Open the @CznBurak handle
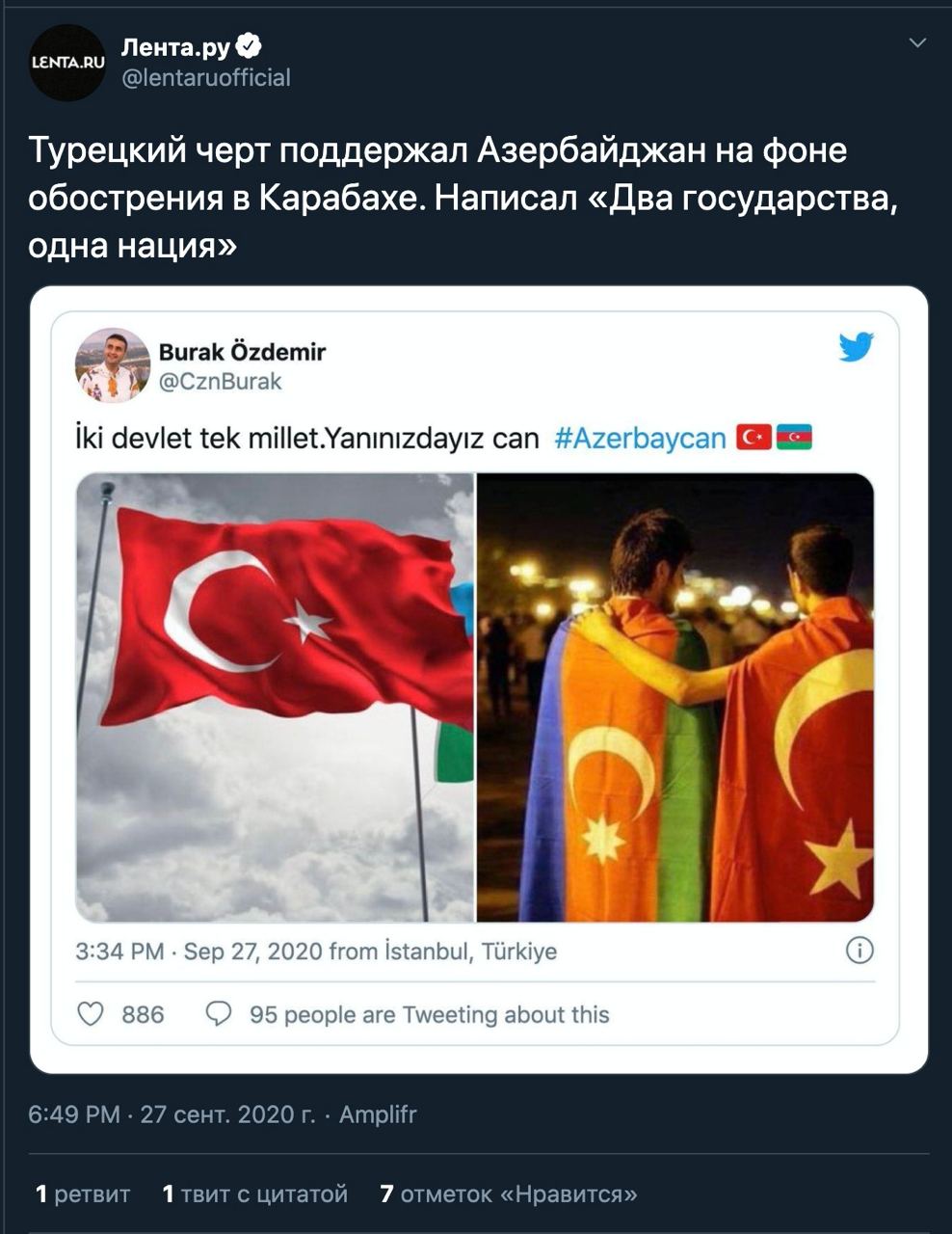 pos(220,382)
